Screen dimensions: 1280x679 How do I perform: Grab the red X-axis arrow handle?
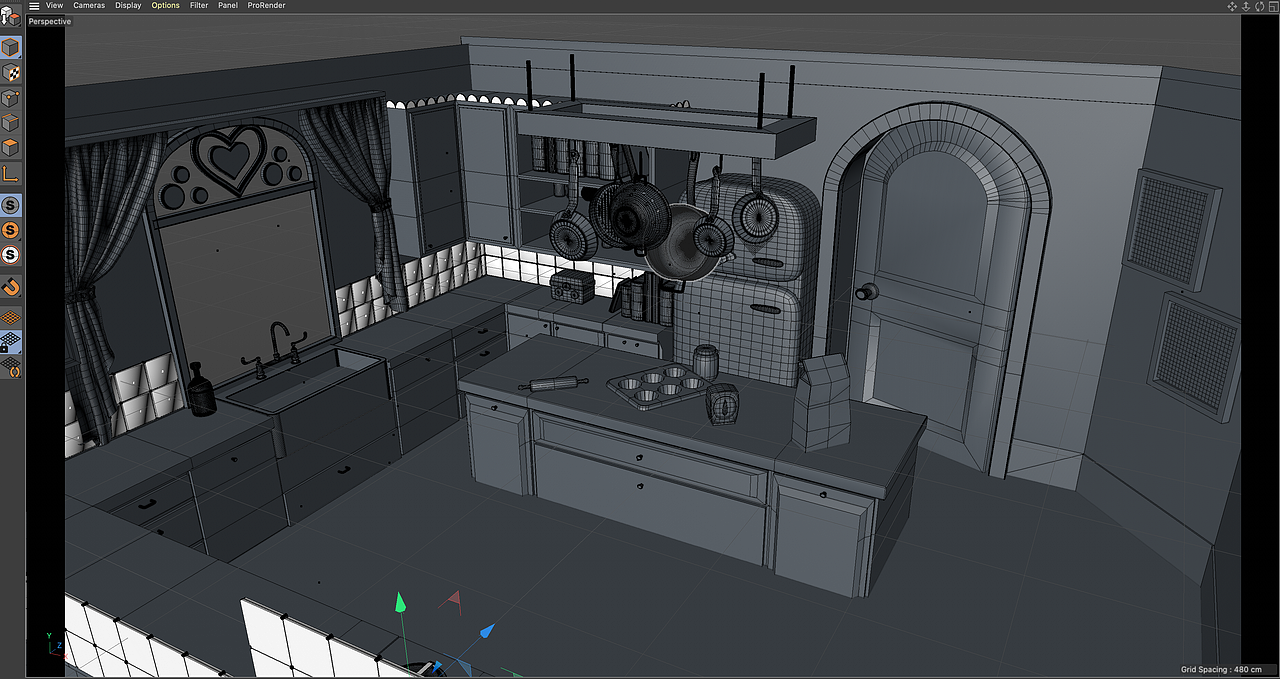(x=454, y=600)
